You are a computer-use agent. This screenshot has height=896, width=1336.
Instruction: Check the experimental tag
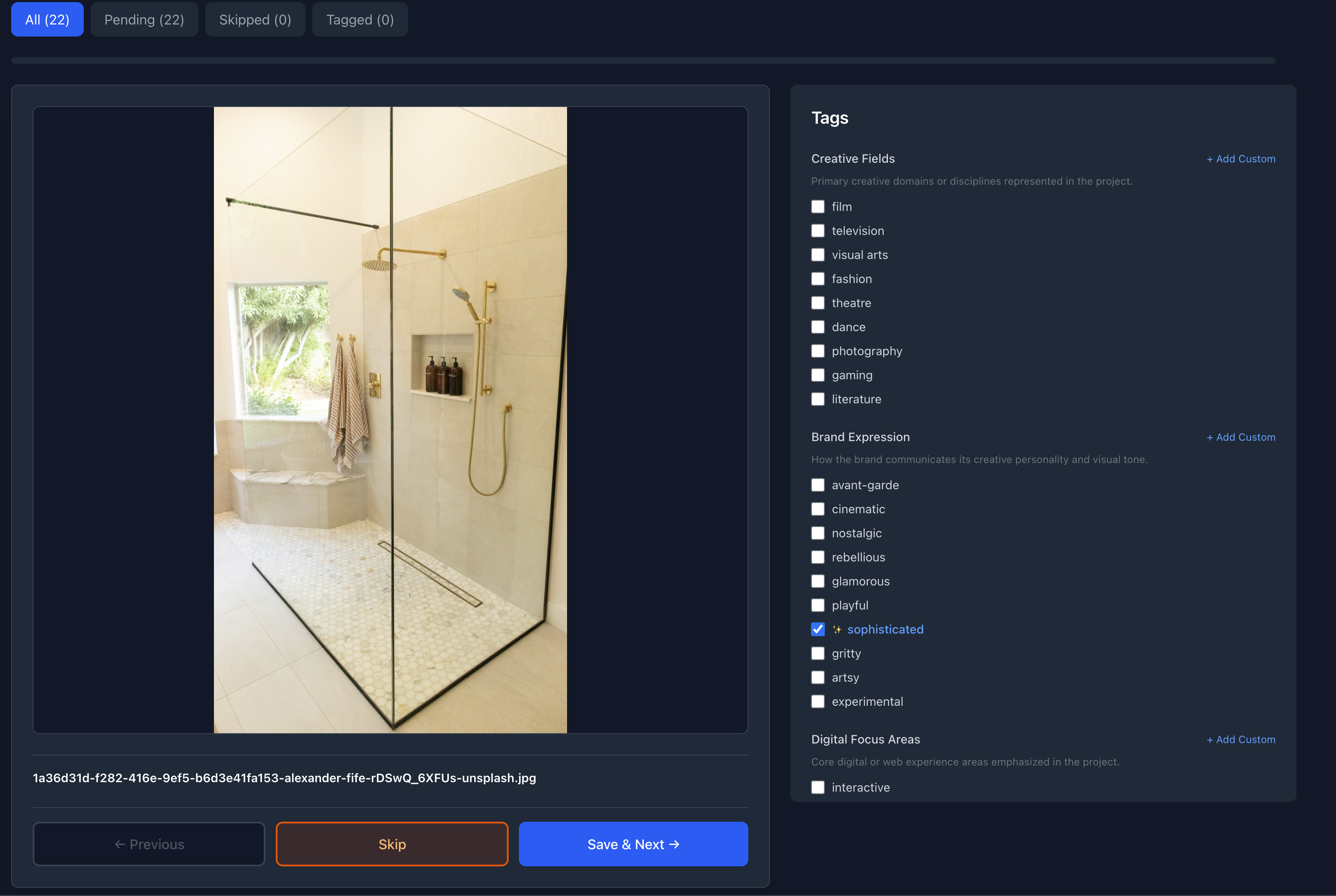tap(818, 702)
